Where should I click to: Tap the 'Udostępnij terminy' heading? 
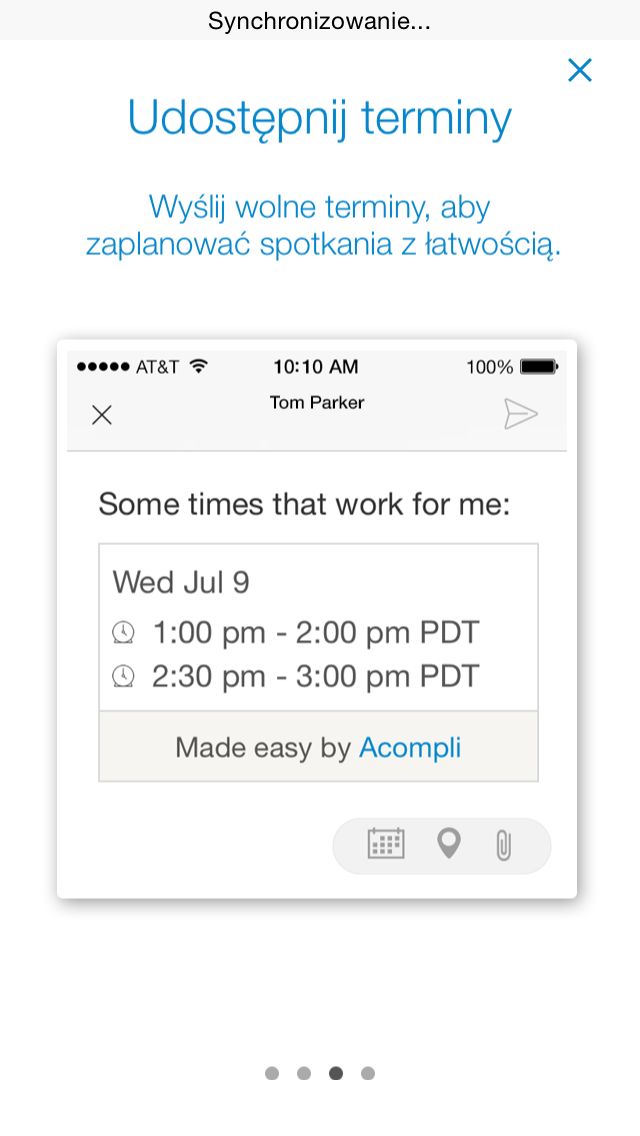tap(320, 119)
